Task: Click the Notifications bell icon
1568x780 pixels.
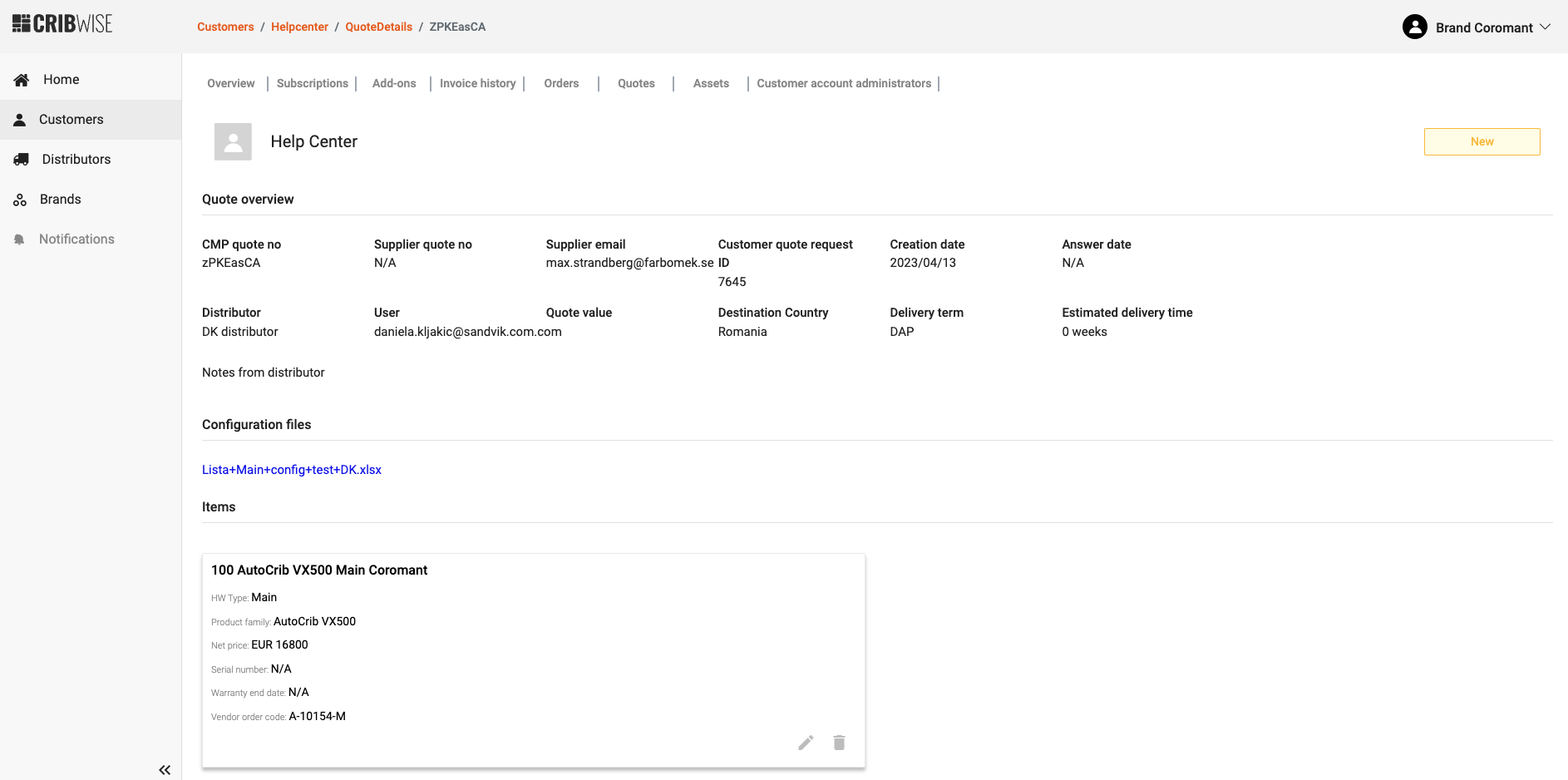Action: (x=20, y=239)
